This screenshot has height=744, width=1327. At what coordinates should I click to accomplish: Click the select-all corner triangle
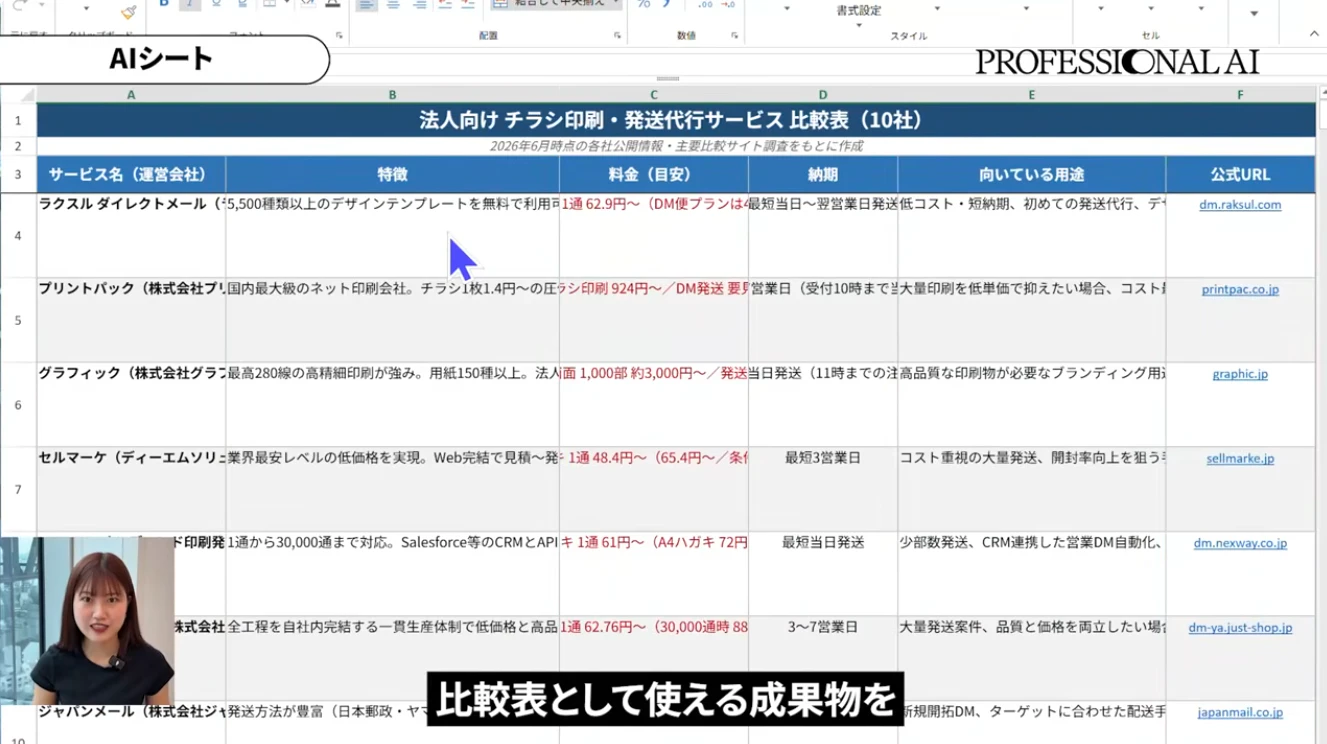pos(26,95)
